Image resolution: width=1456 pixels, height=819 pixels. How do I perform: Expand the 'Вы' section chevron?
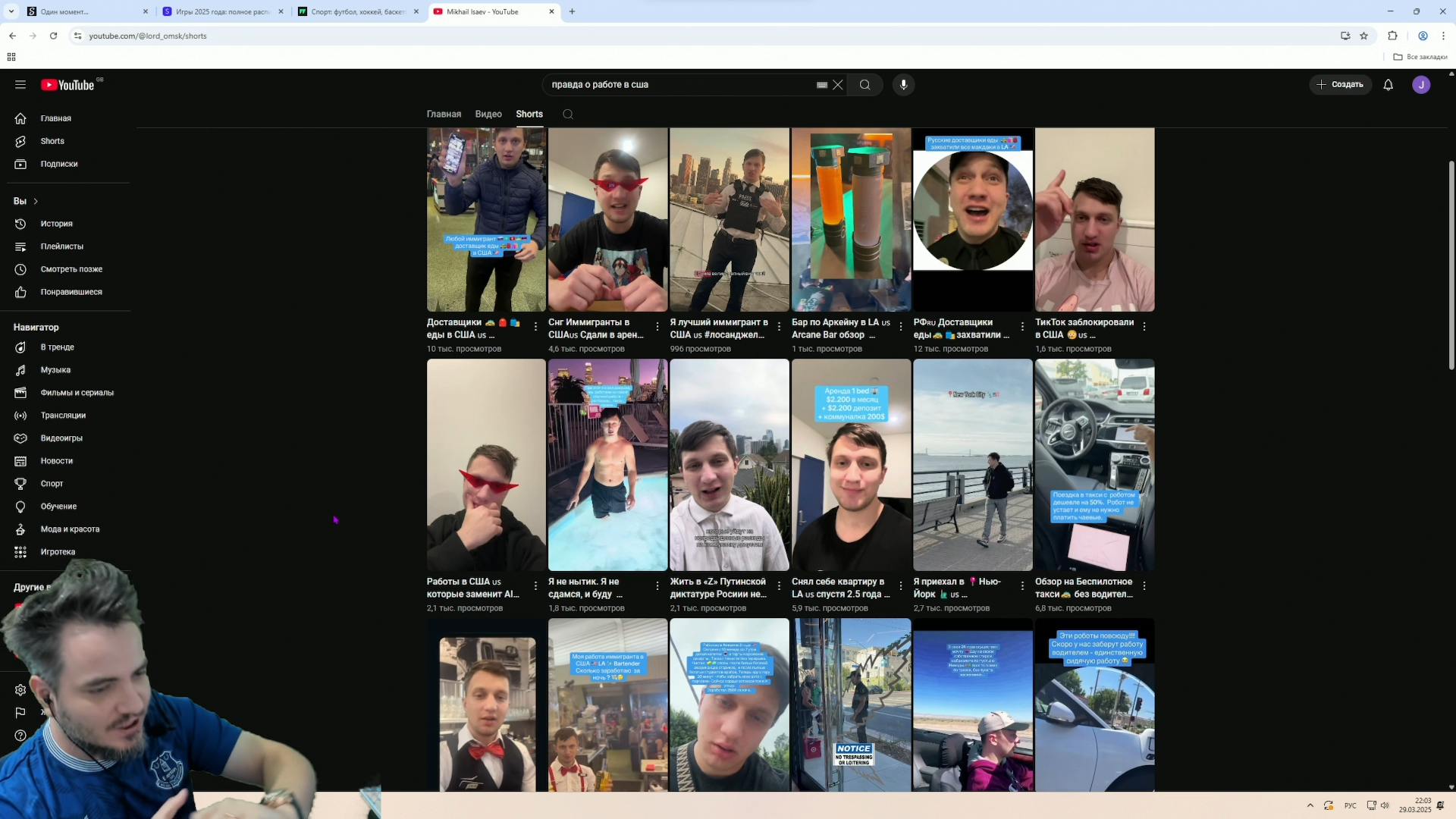(36, 201)
